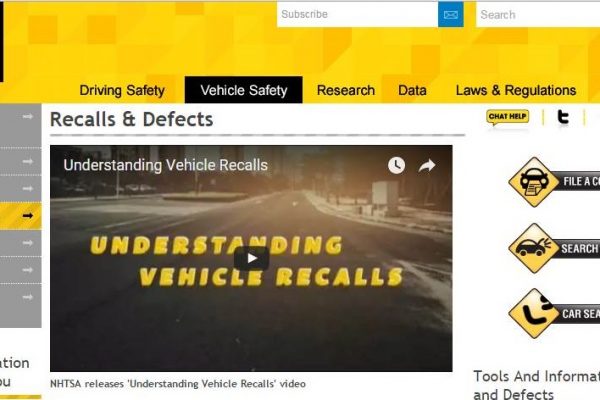Click the first gray sidebar arrow
This screenshot has height=400, width=600.
(28, 116)
